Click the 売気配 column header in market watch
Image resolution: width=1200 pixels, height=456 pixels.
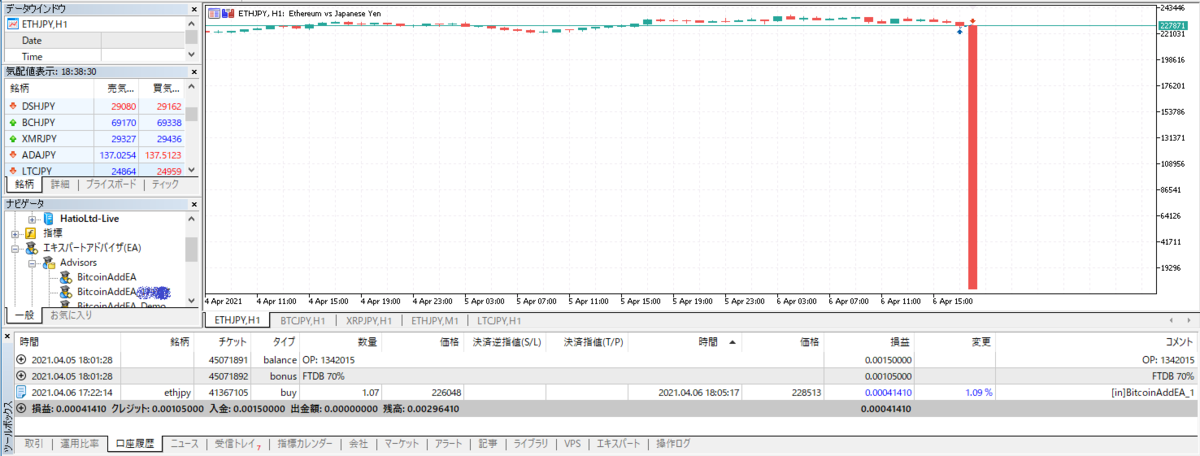click(x=122, y=88)
